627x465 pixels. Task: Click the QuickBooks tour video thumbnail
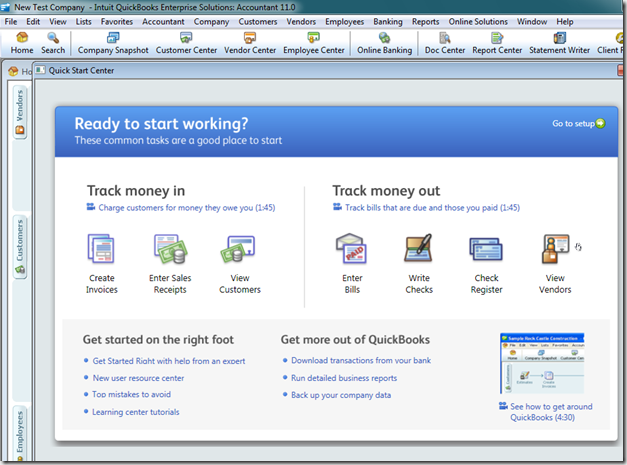click(x=542, y=363)
